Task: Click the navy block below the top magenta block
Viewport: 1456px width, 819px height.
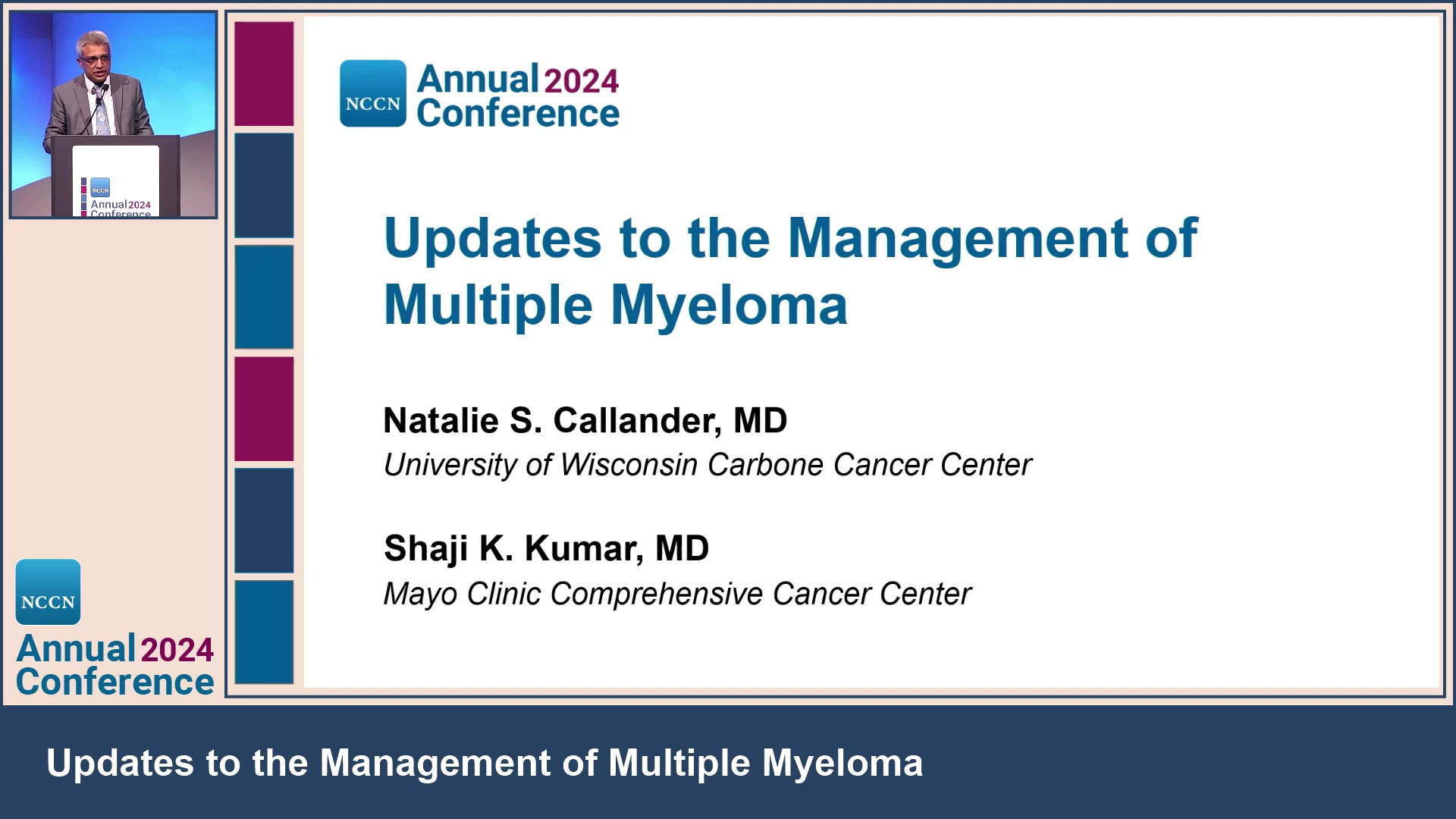Action: pos(264,186)
